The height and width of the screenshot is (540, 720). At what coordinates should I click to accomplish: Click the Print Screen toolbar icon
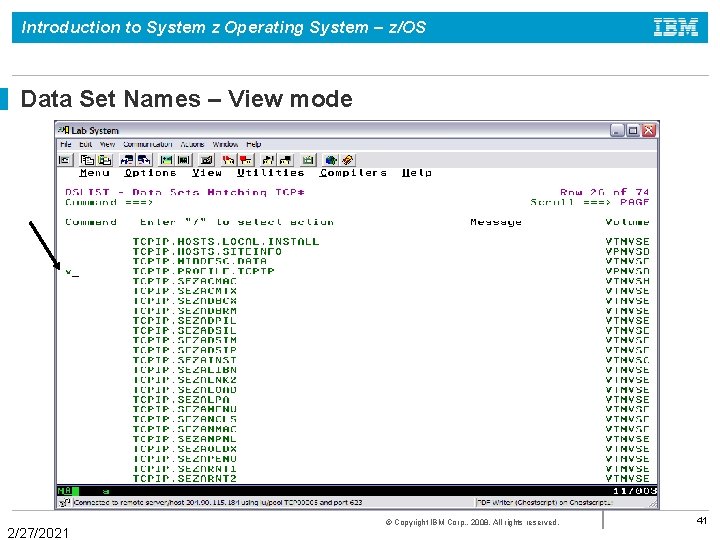pos(65,160)
